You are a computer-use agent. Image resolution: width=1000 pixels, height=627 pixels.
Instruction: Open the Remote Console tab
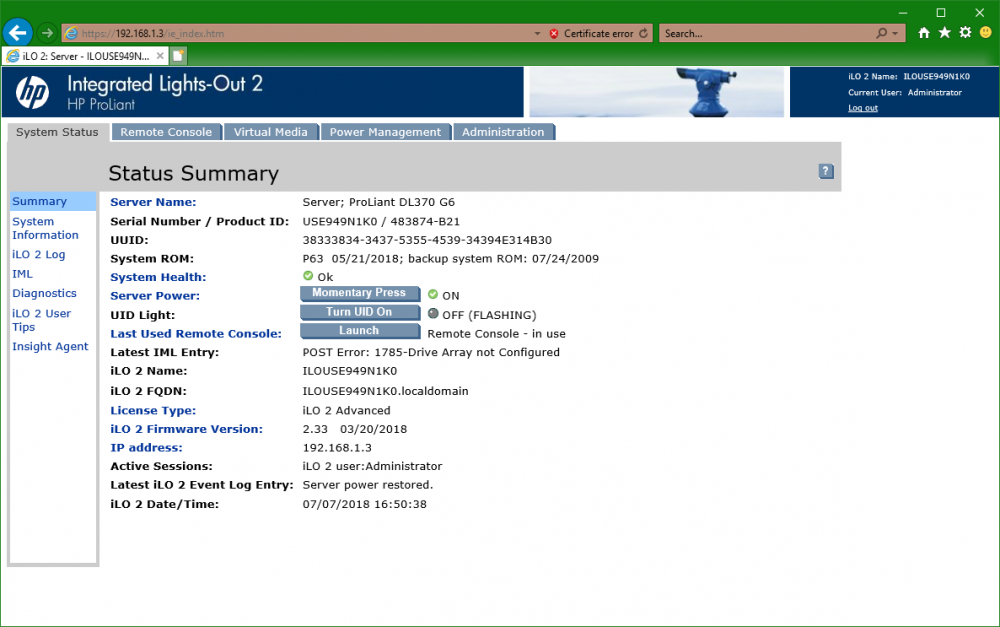(x=166, y=132)
